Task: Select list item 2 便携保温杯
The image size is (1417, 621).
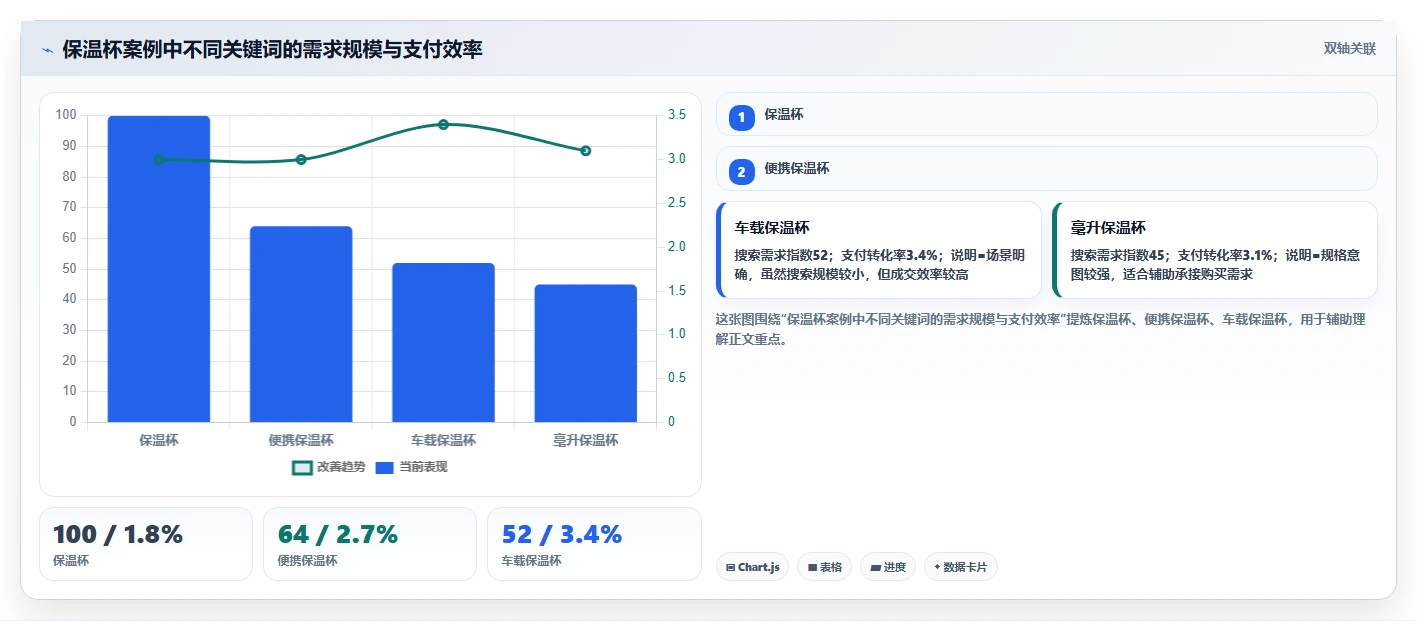Action: [1047, 169]
